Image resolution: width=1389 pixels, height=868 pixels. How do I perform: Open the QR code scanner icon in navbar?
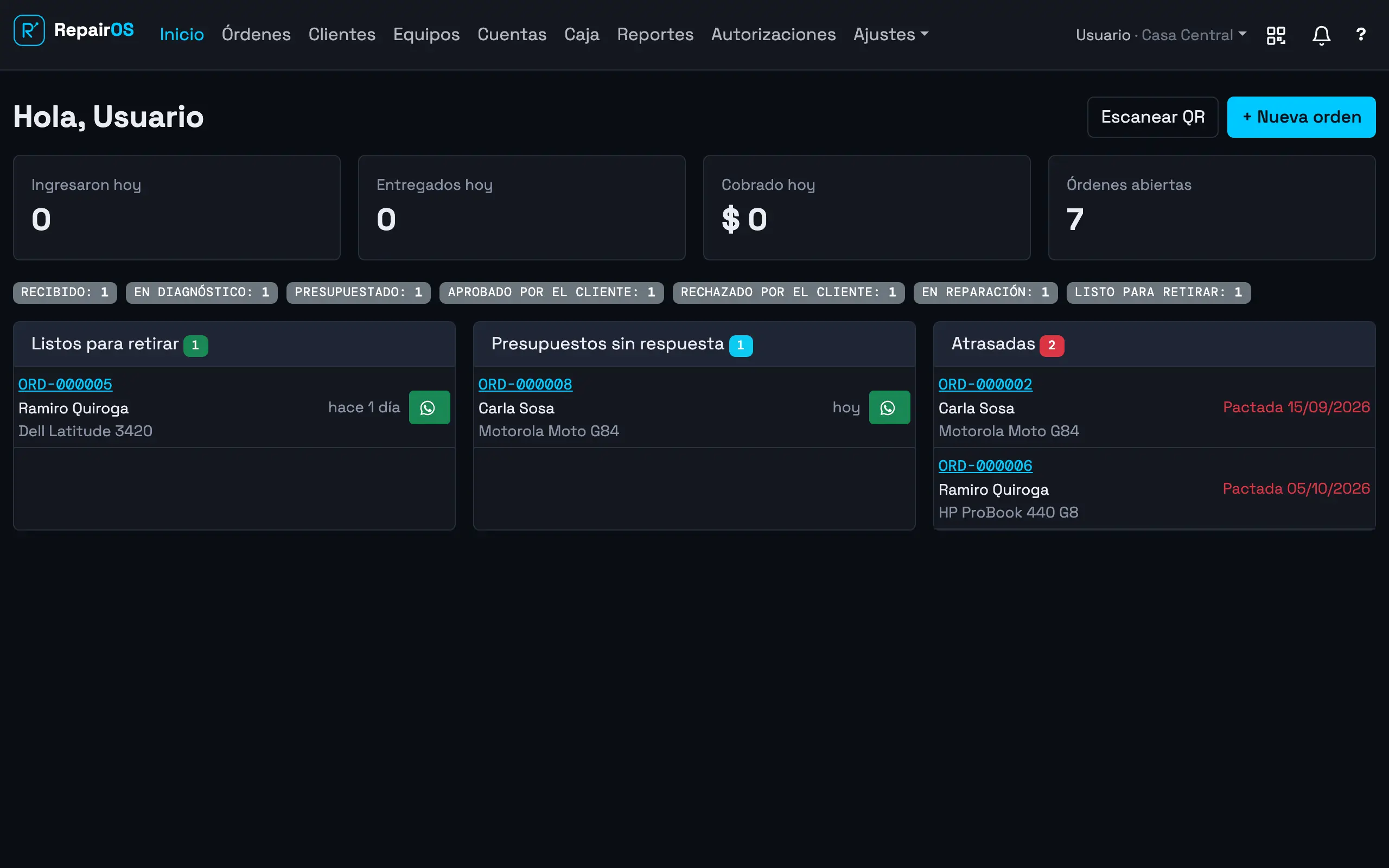[1276, 35]
